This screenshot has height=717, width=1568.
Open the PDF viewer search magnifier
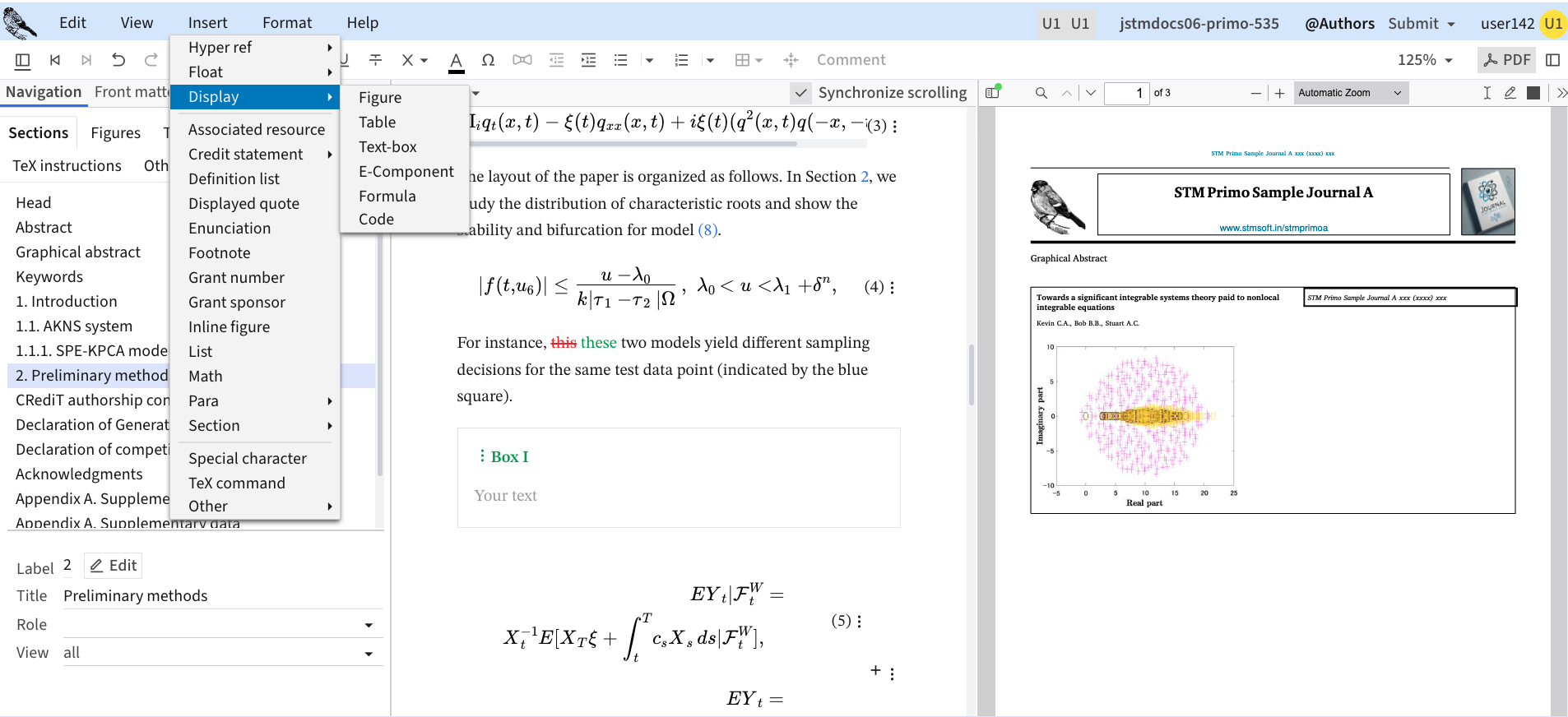[1041, 93]
